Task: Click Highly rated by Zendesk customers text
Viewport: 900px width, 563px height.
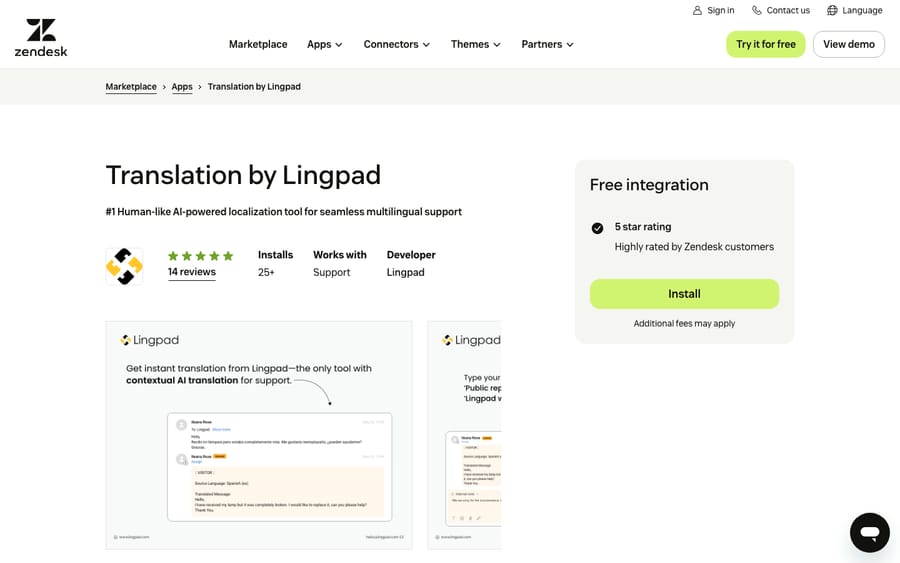Action: click(694, 247)
